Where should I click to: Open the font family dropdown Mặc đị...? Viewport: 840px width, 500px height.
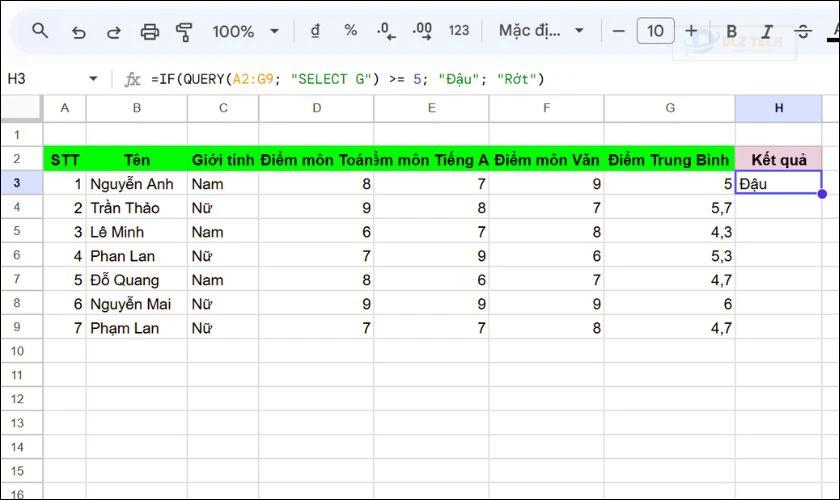tap(541, 31)
